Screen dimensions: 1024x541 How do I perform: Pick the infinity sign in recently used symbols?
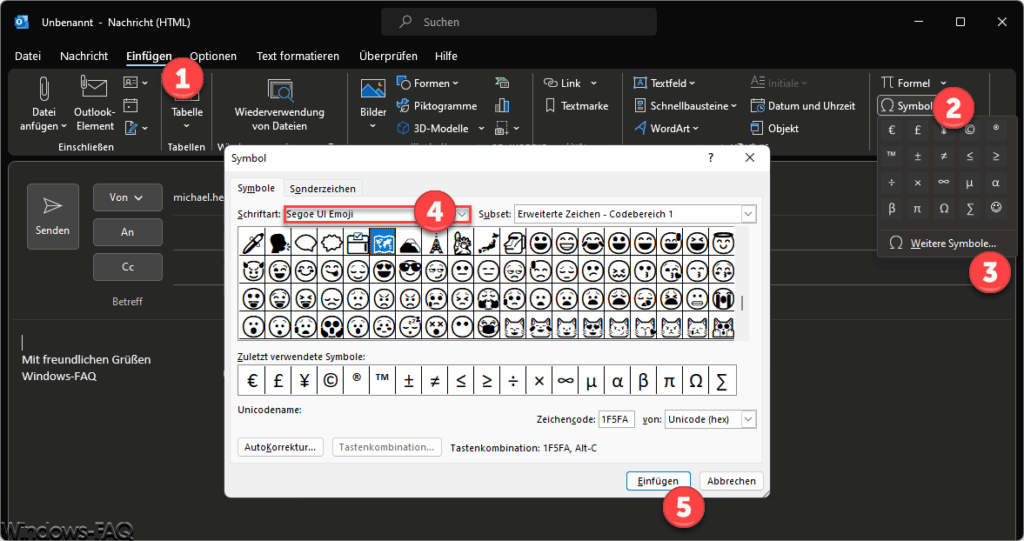coord(566,380)
